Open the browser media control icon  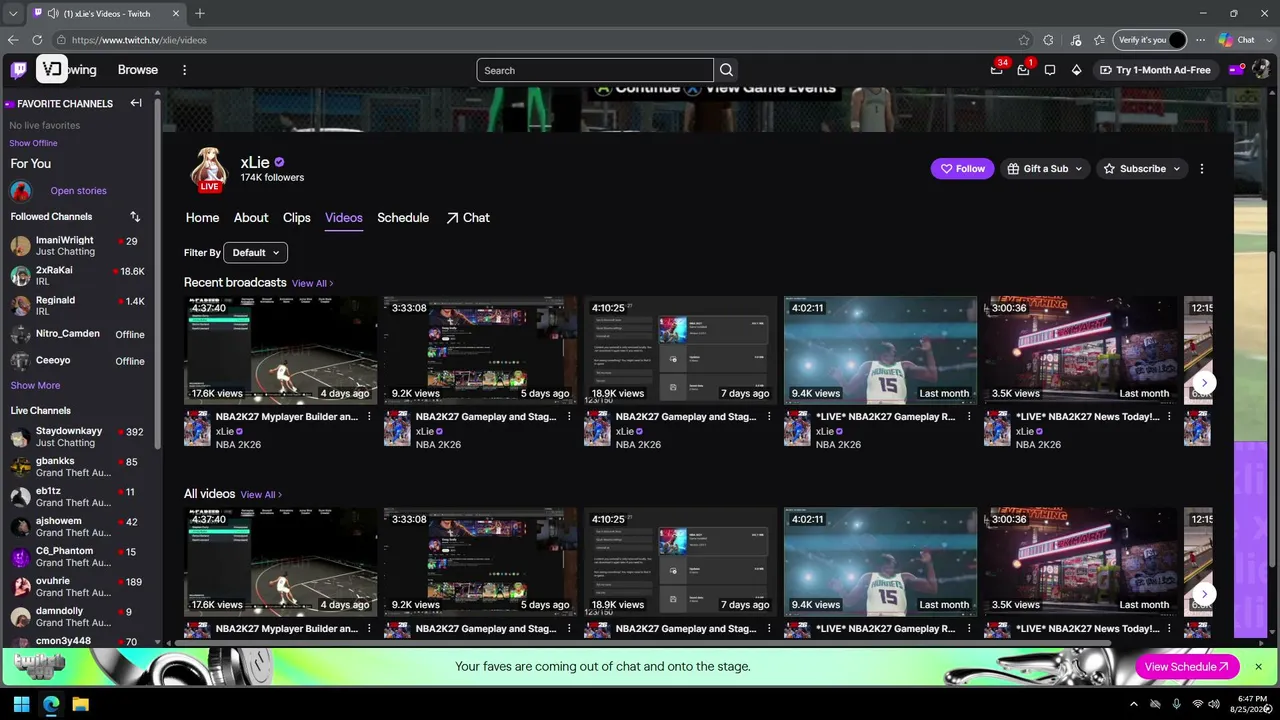click(1075, 40)
